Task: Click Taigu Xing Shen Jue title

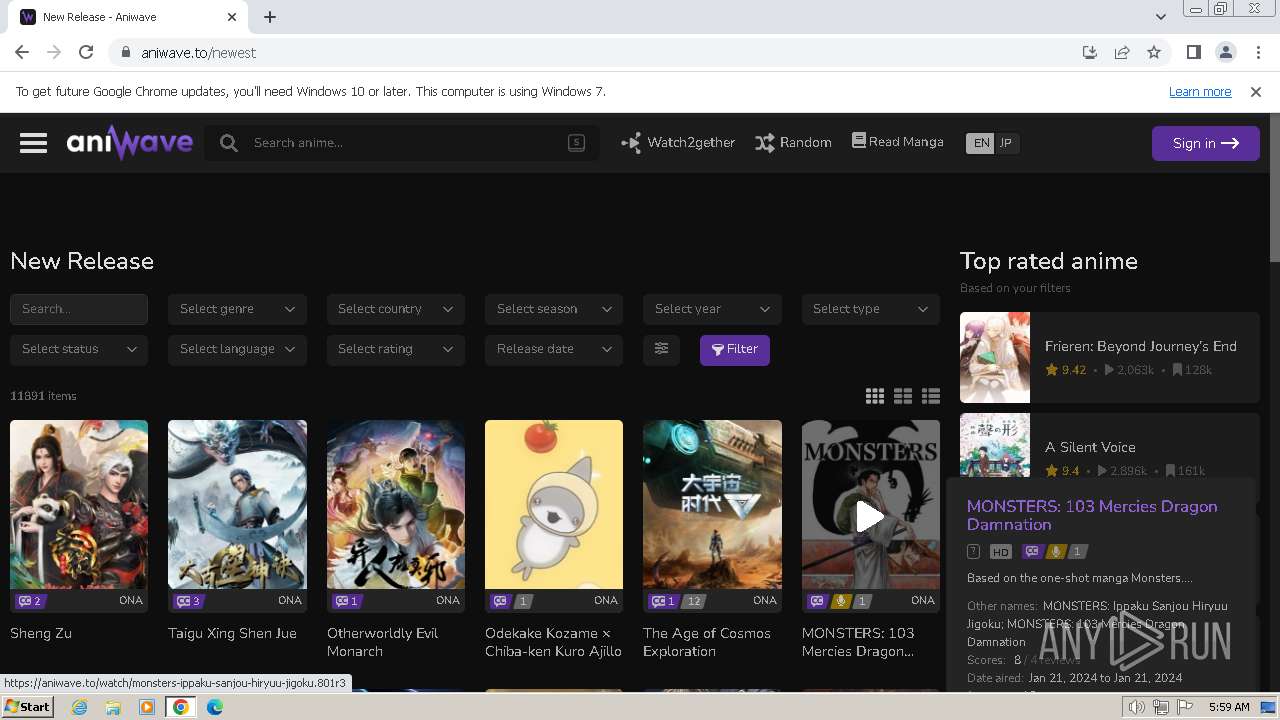Action: 233,633
